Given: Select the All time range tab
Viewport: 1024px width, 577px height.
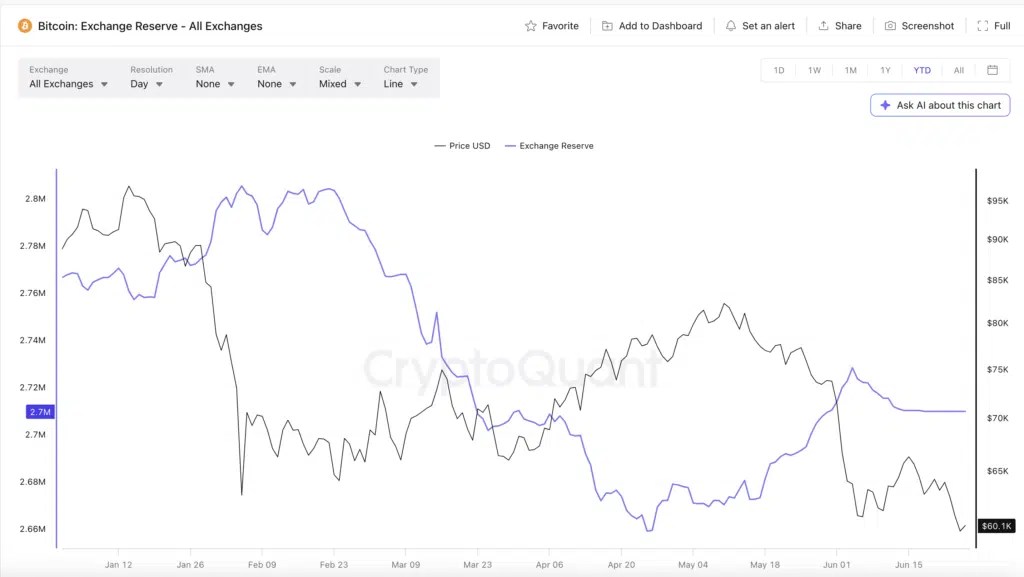Looking at the screenshot, I should point(959,70).
